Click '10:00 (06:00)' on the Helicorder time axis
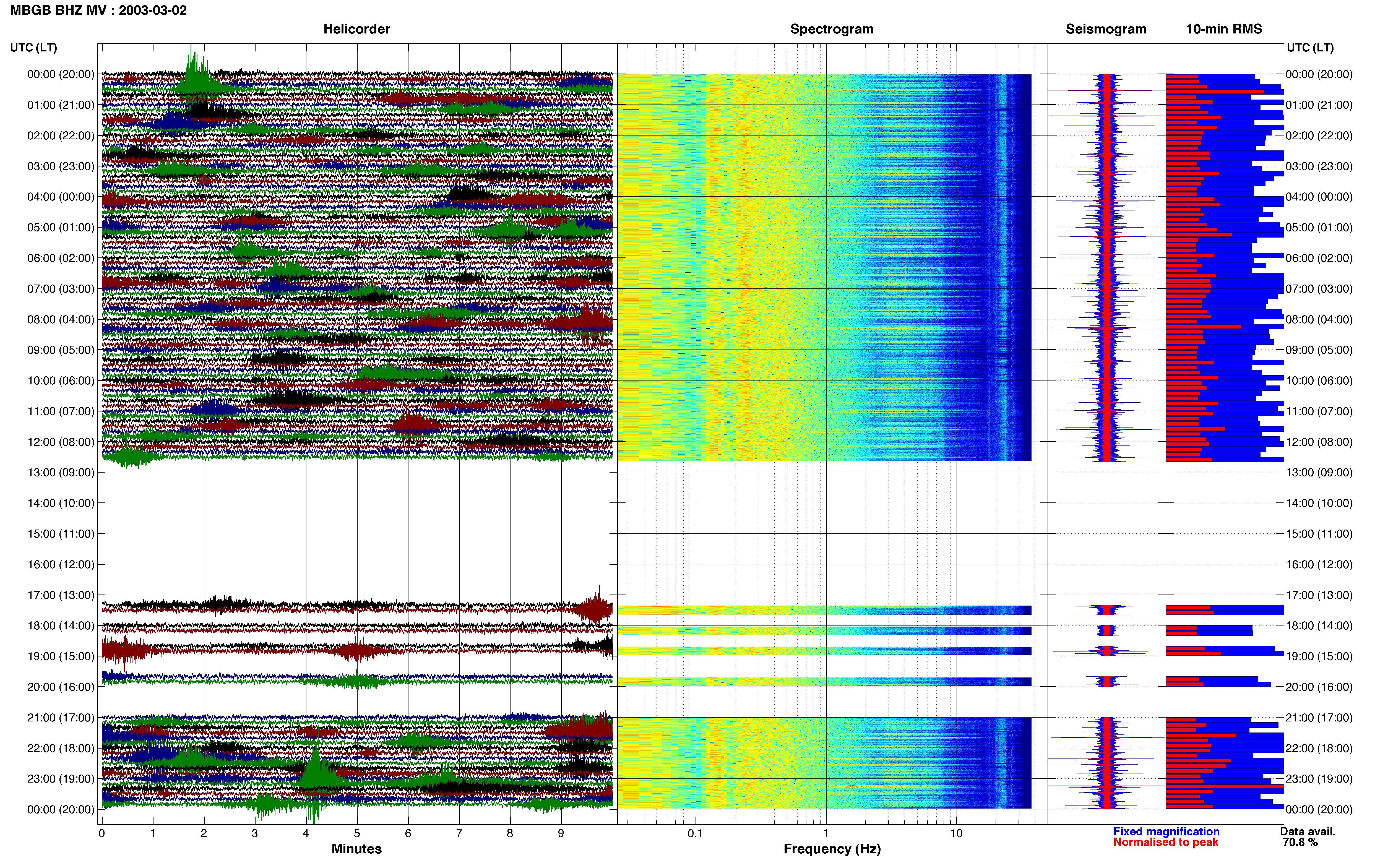1388x868 pixels. point(61,380)
